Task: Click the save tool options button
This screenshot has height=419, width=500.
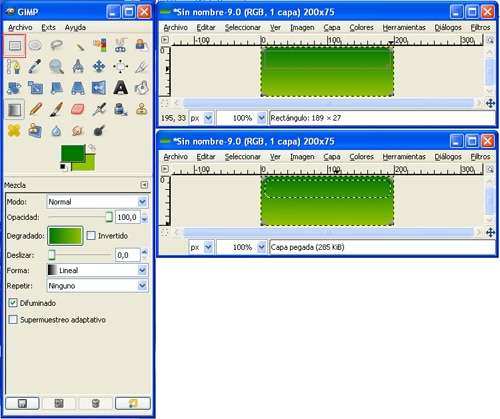Action: point(22,403)
